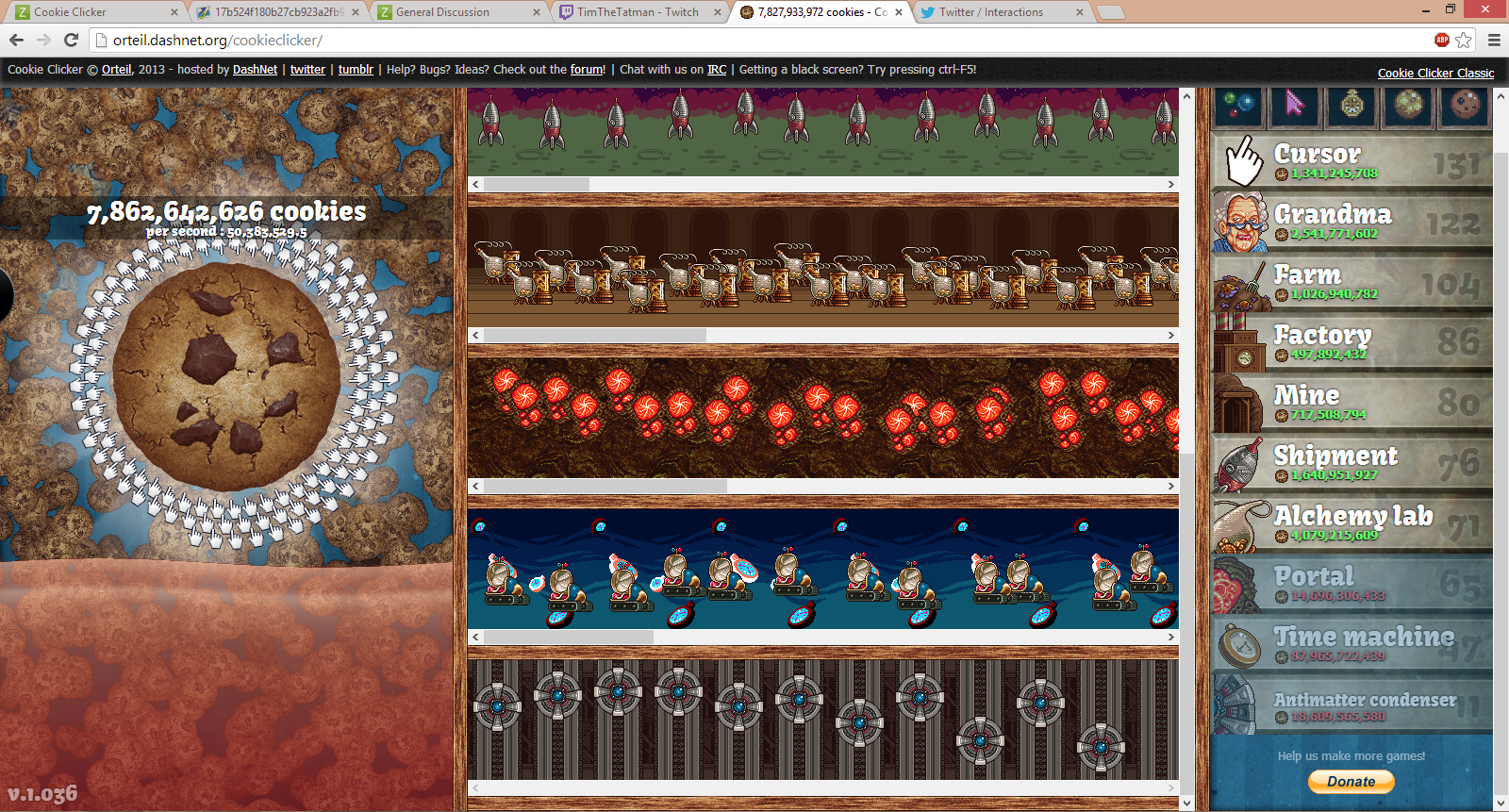Open the IRC chat link
Screen dimensions: 1509x812
(717, 69)
